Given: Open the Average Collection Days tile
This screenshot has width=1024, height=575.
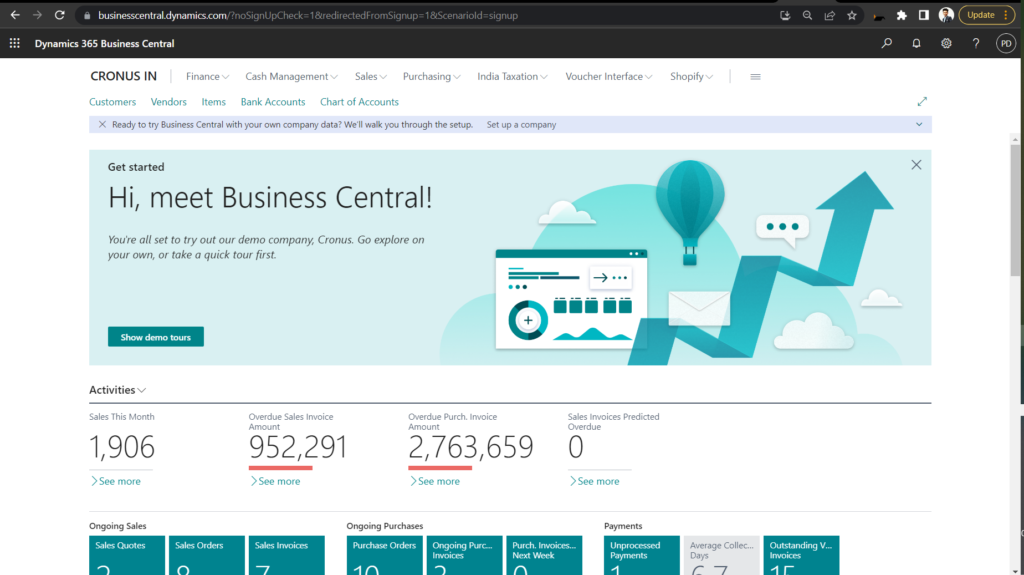Looking at the screenshot, I should point(722,555).
